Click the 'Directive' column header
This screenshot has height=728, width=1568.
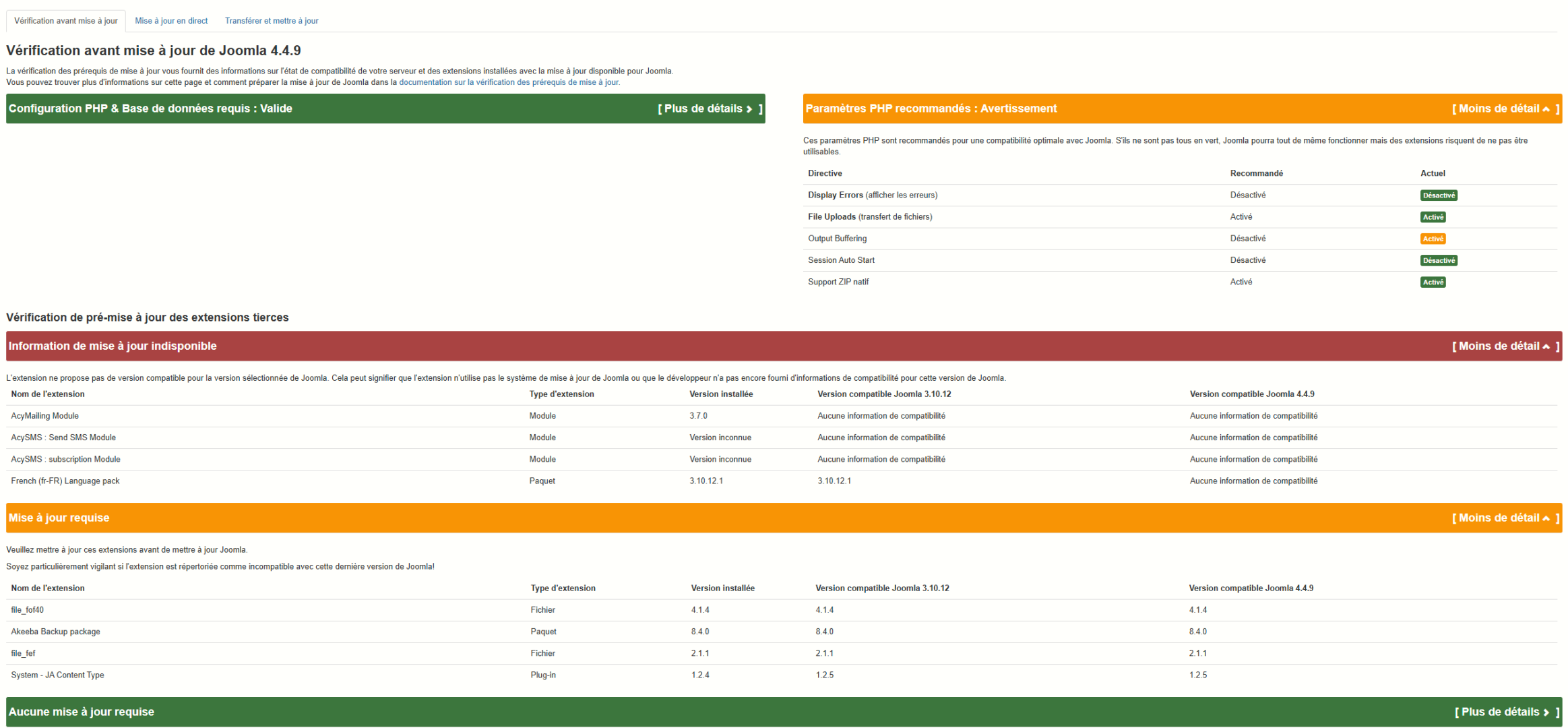825,173
